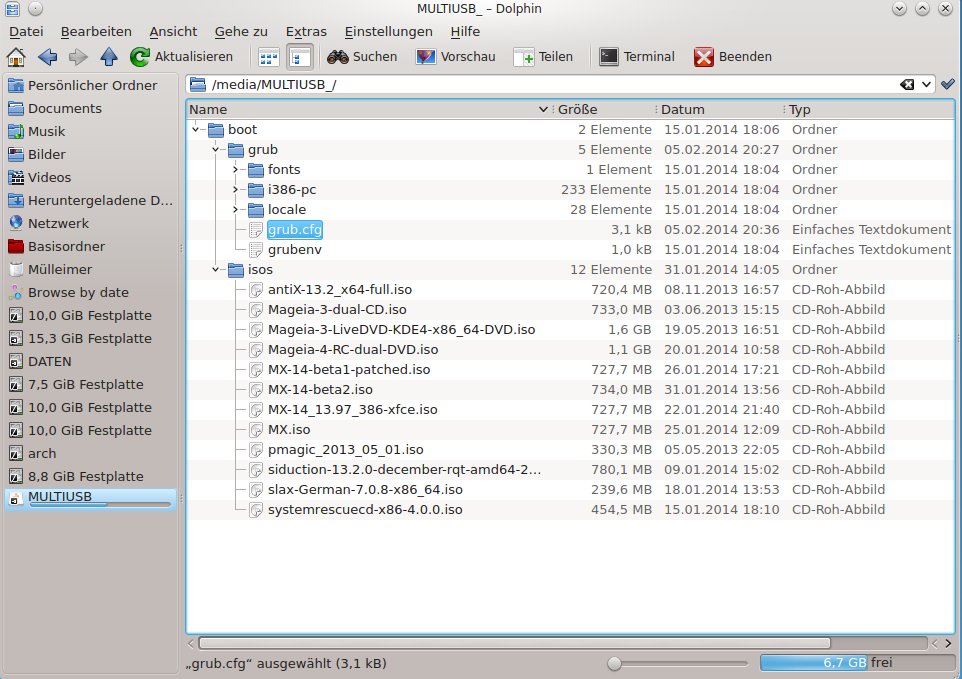
Task: Open Persönlicher Ordner in places
Action: tap(91, 85)
